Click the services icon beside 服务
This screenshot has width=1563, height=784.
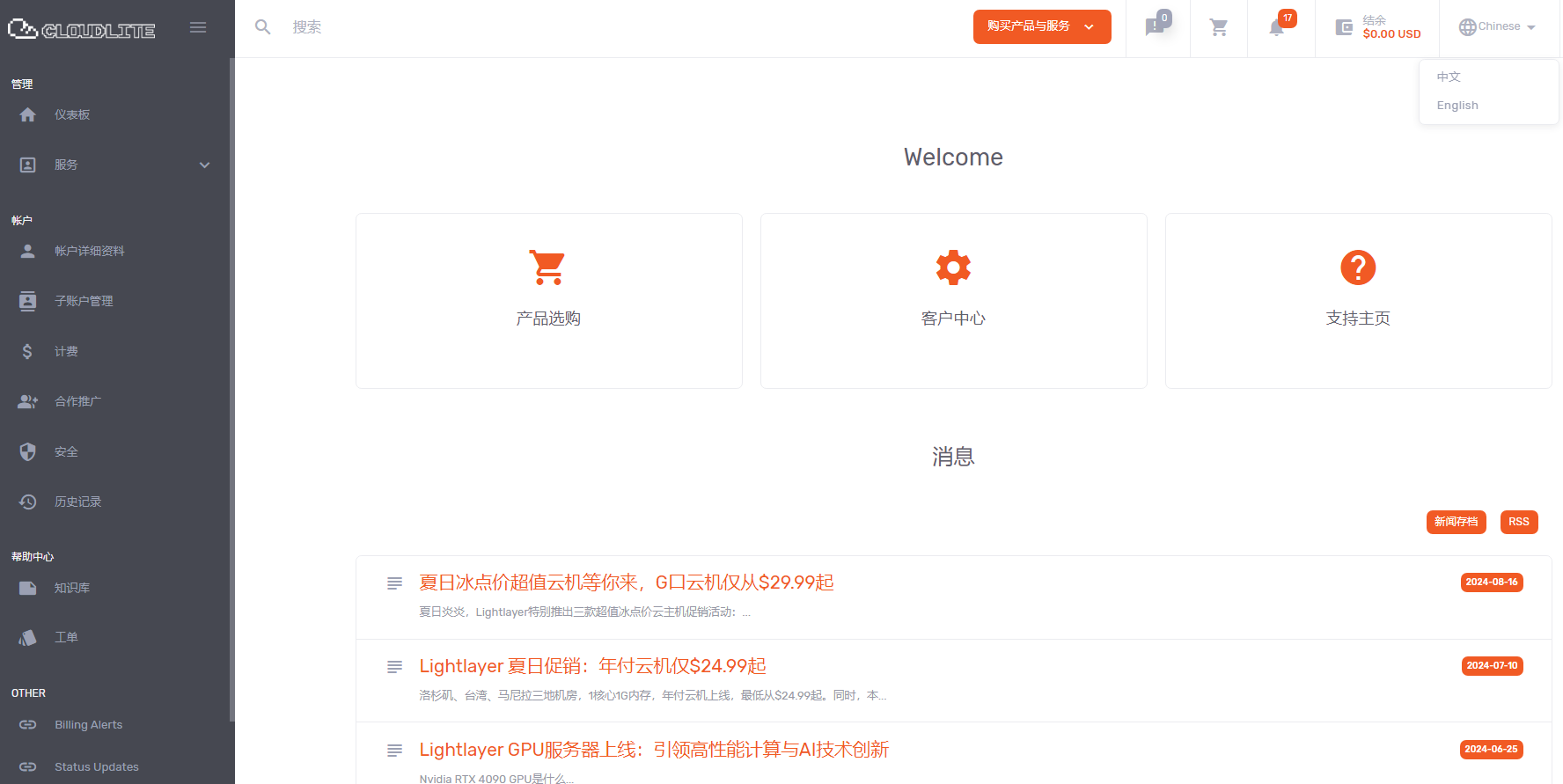point(28,165)
